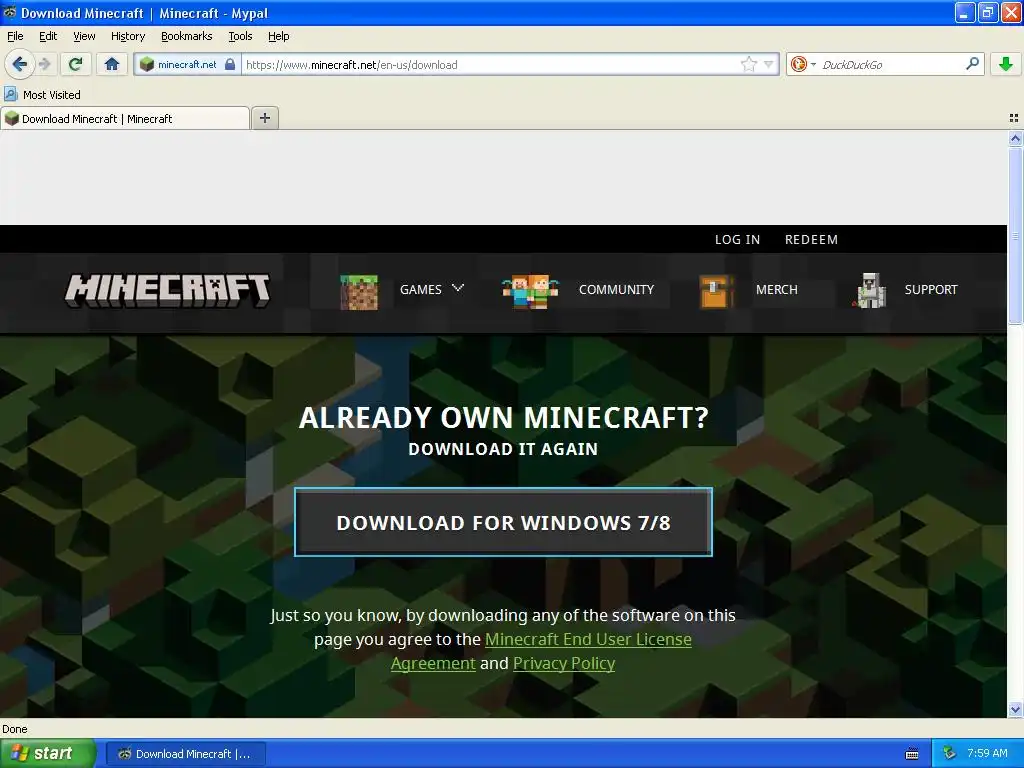This screenshot has height=768, width=1024.
Task: Open the SUPPORT navigation link
Action: pyautogui.click(x=931, y=289)
